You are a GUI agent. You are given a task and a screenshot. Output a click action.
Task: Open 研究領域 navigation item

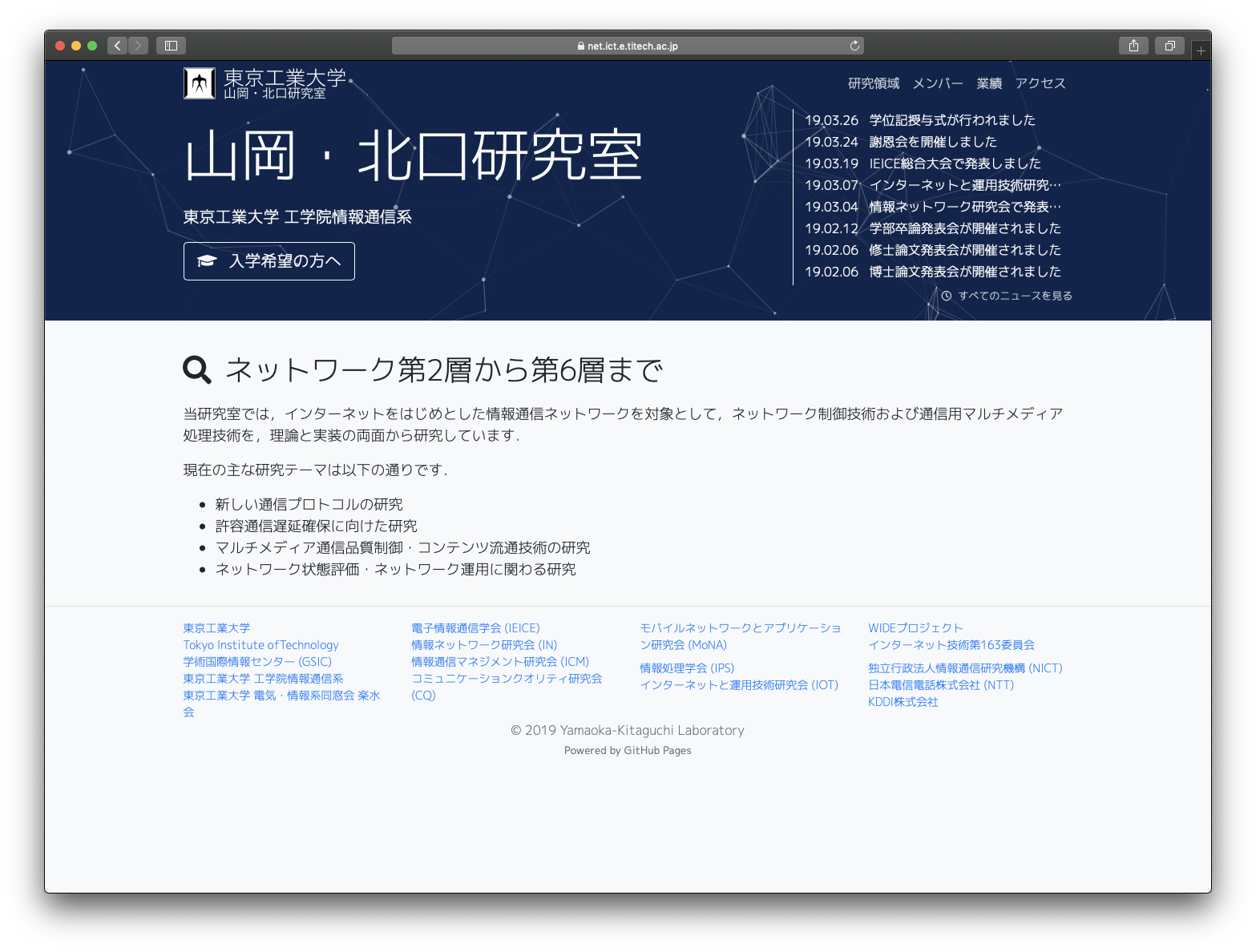click(x=874, y=83)
